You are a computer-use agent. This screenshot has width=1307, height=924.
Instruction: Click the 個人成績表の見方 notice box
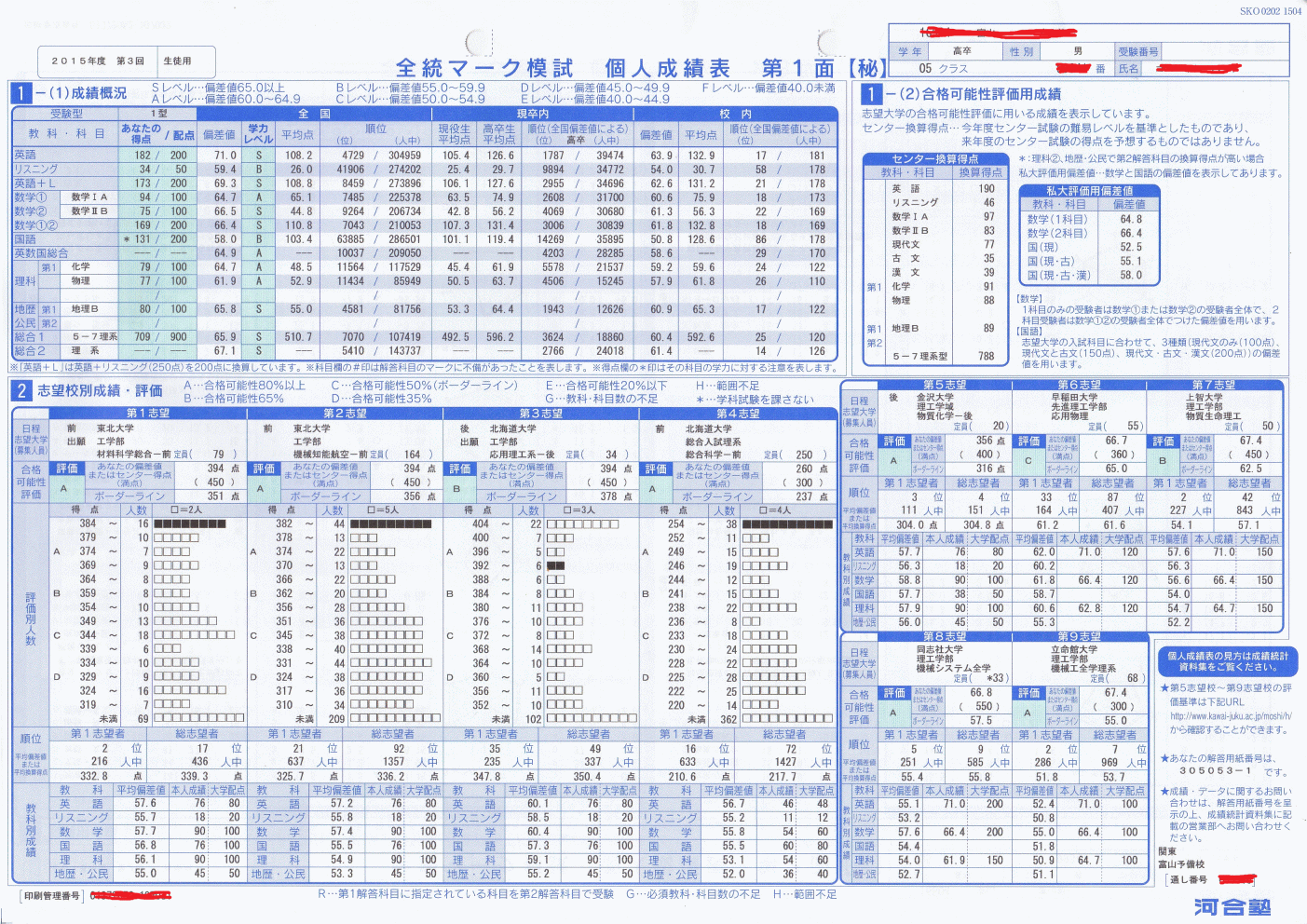1227,661
